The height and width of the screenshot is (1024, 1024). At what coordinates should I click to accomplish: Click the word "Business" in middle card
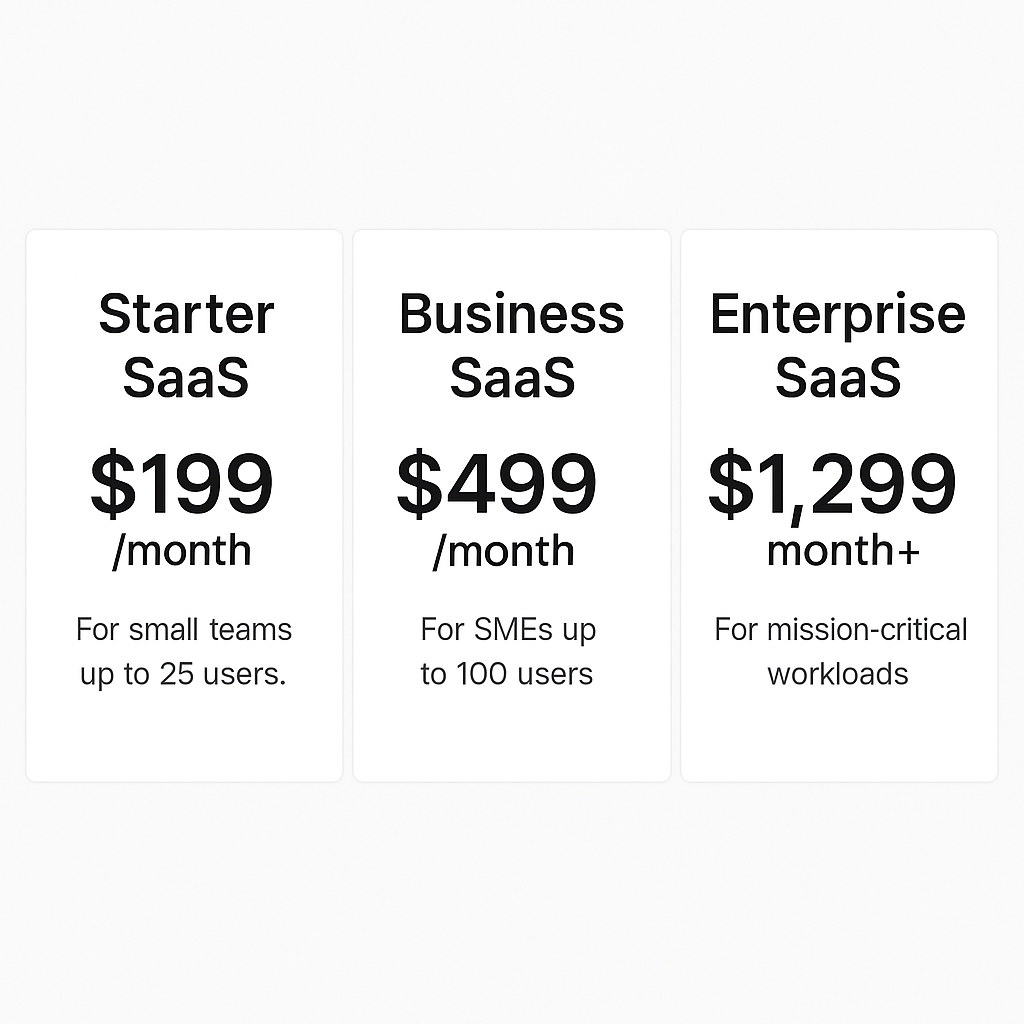512,314
